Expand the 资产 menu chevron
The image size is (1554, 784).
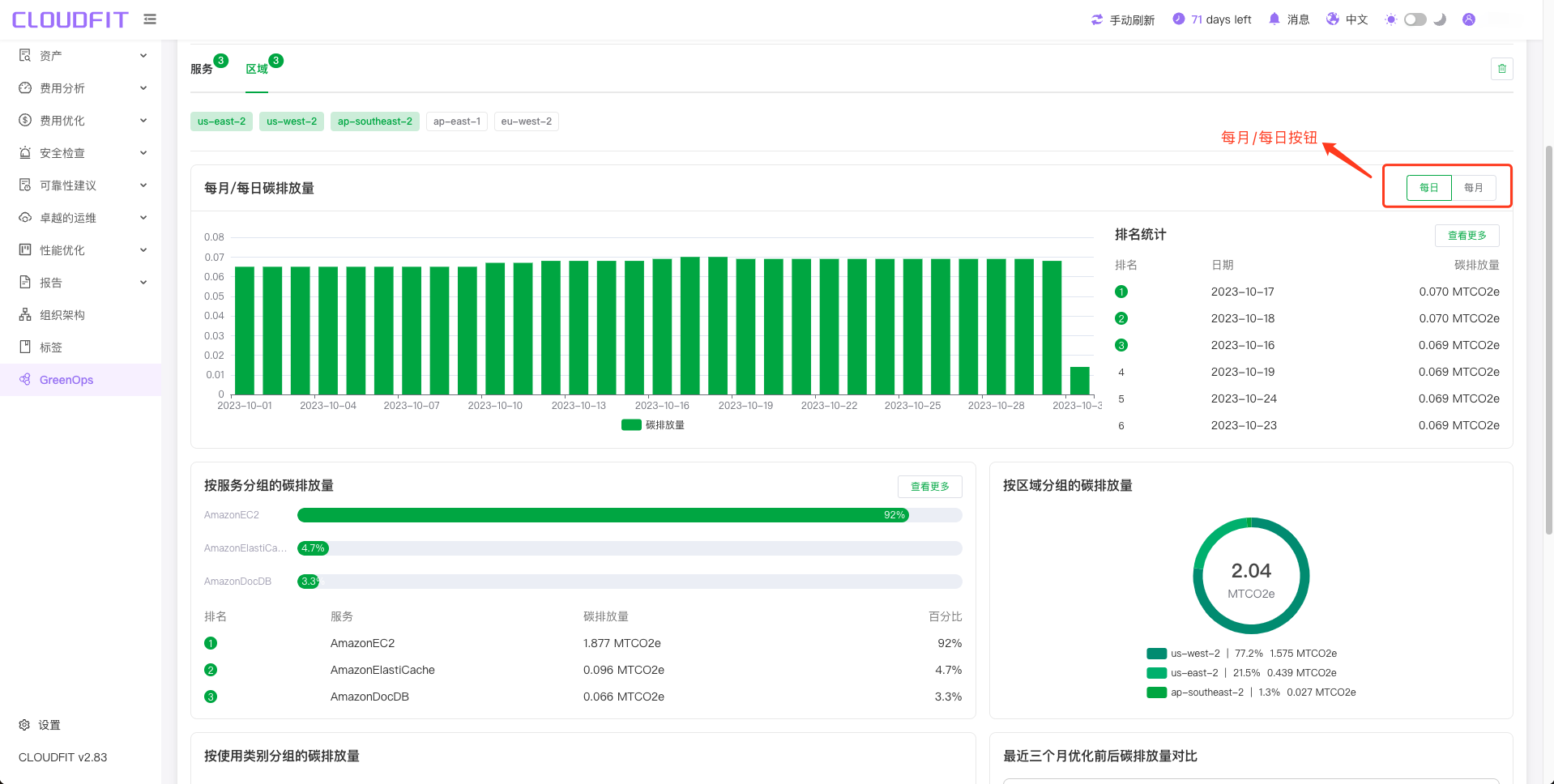click(143, 55)
